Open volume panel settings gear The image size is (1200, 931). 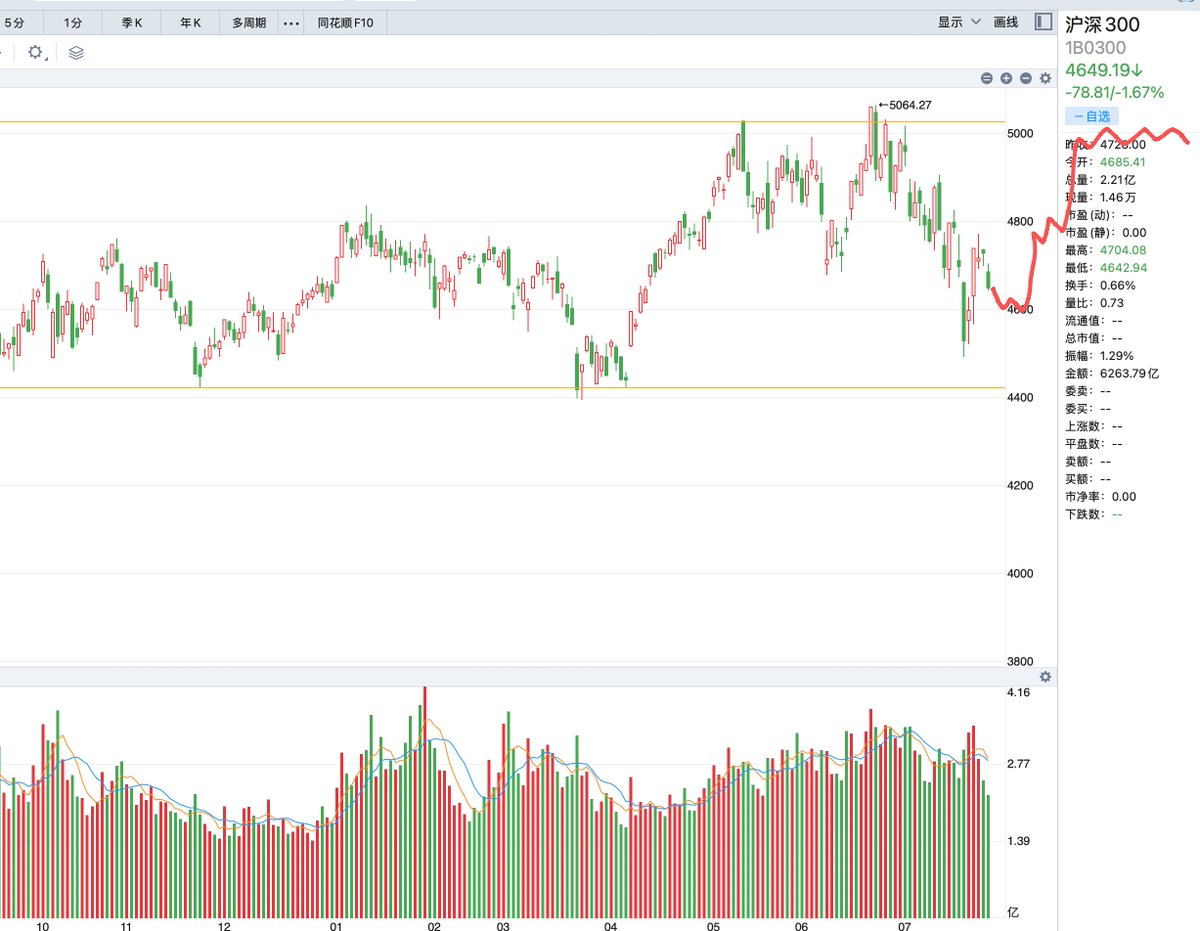click(1046, 677)
